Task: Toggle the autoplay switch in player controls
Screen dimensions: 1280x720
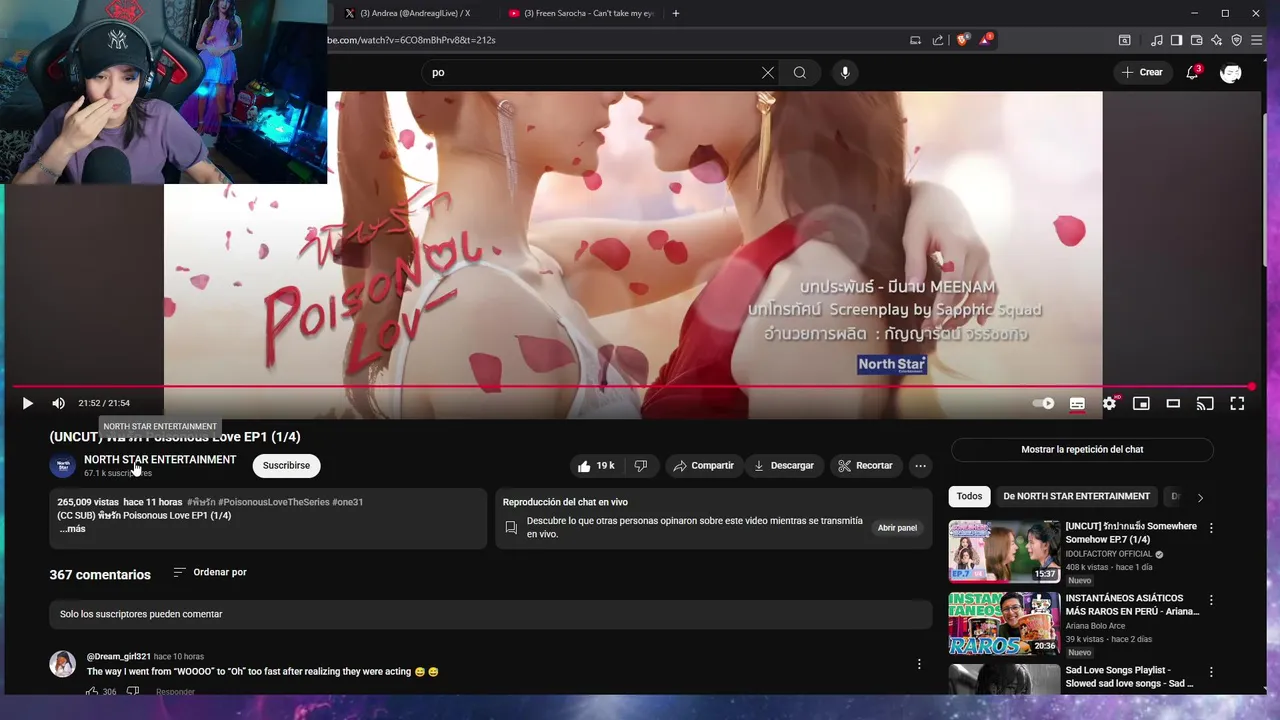Action: [x=1044, y=404]
